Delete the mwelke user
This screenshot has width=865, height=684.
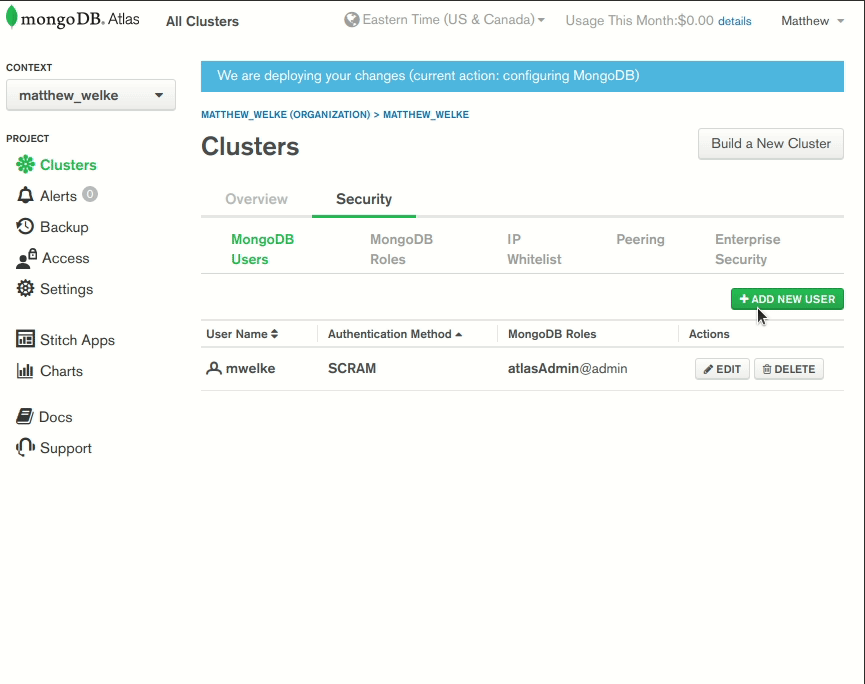coord(789,369)
